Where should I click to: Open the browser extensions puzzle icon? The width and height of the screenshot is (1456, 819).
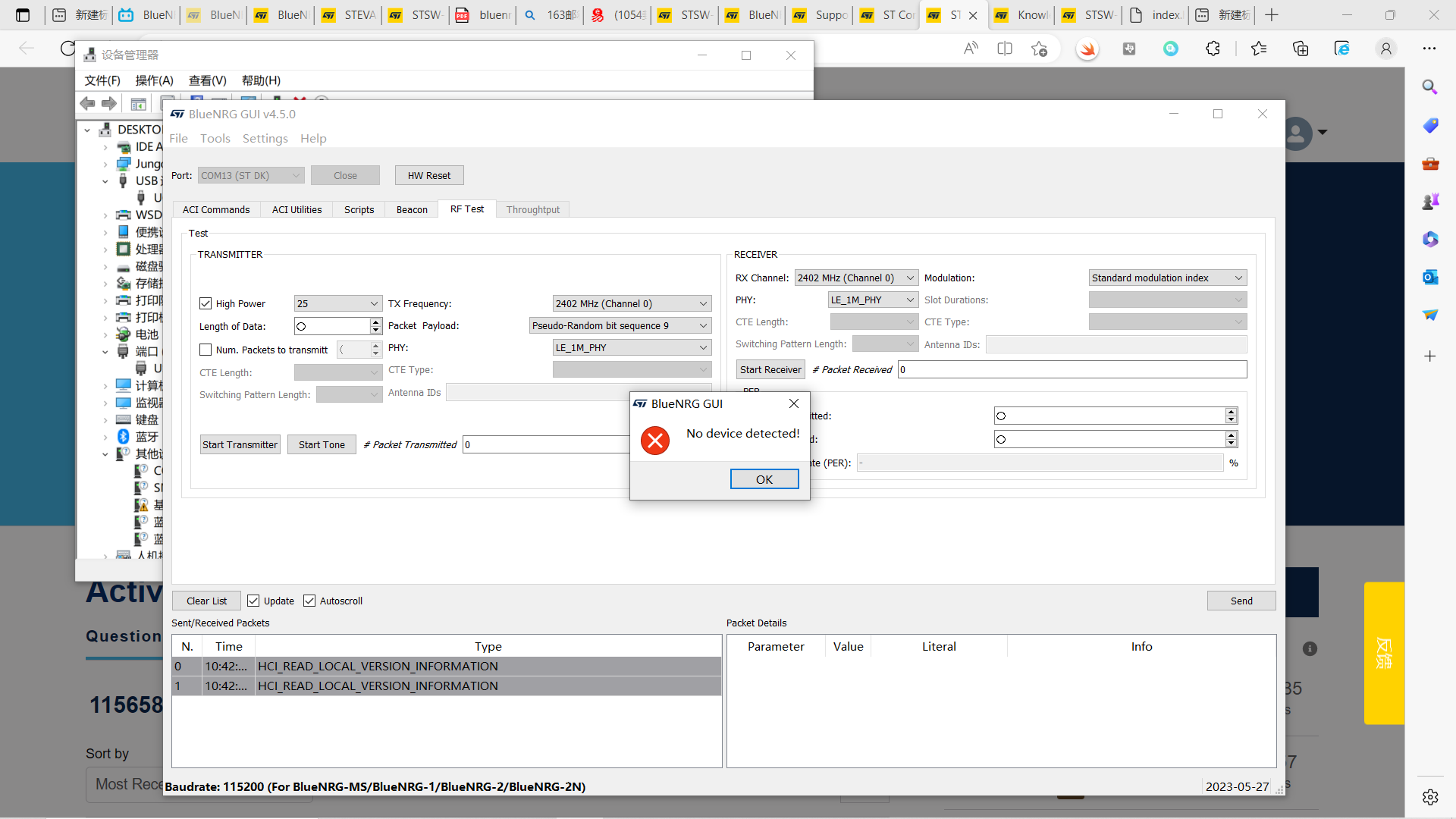pos(1213,49)
